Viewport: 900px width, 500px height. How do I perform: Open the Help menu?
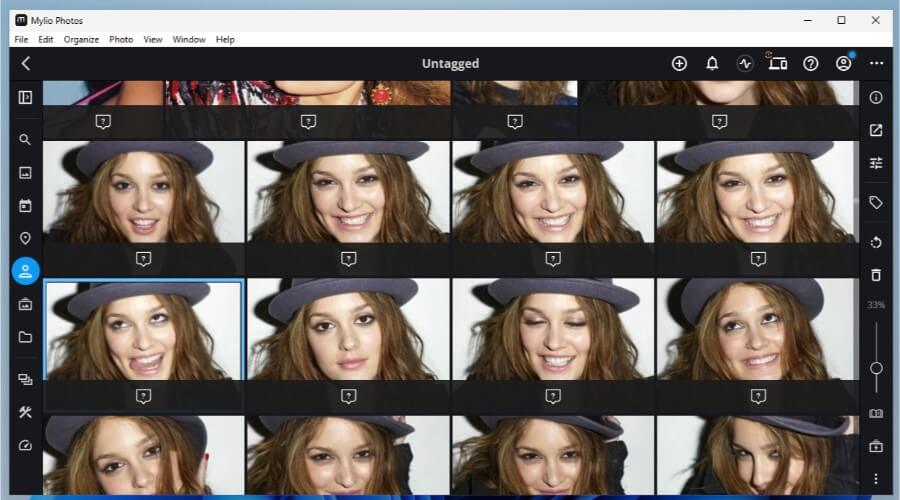tap(225, 40)
